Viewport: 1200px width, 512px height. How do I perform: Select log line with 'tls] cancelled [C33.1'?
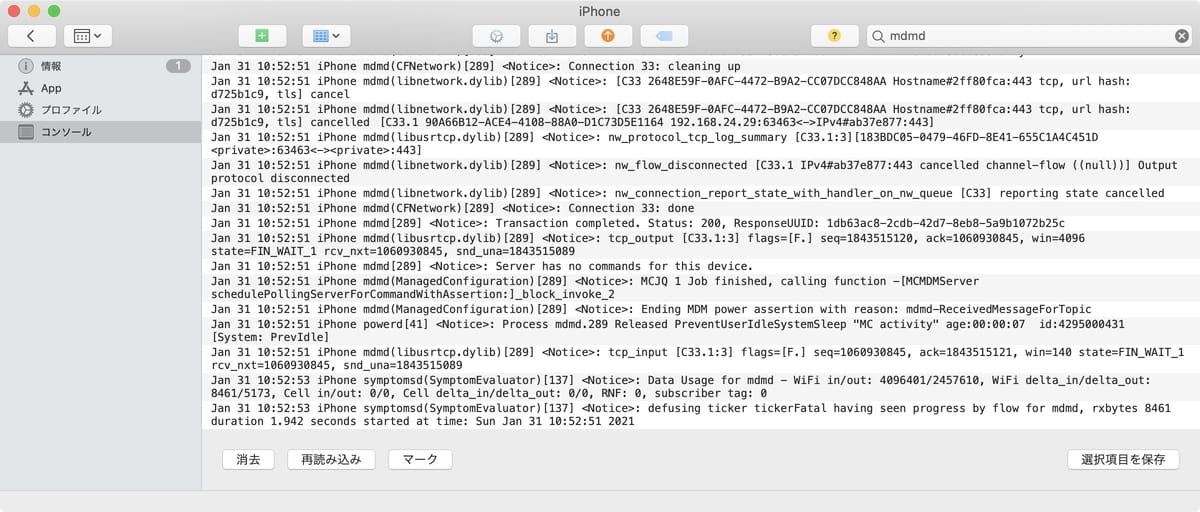pyautogui.click(x=700, y=115)
